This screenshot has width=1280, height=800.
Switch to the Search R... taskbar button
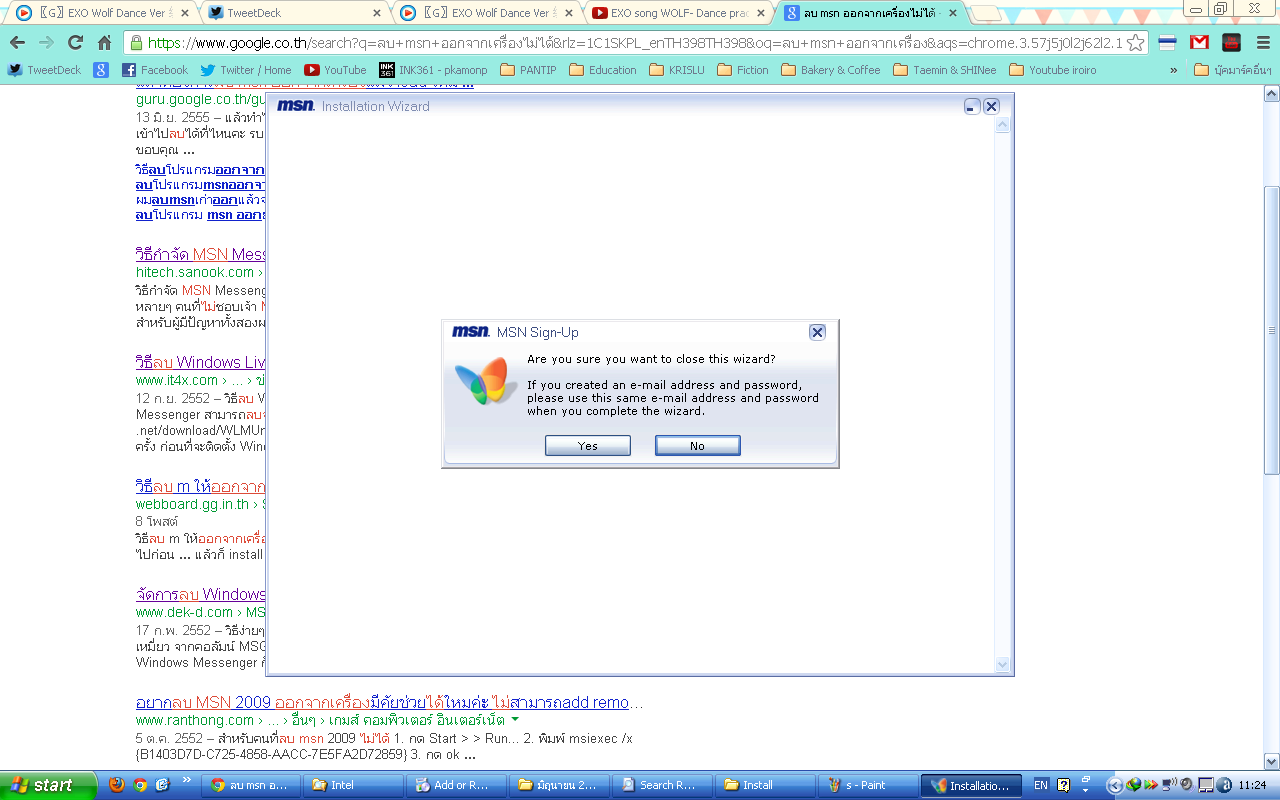(662, 785)
